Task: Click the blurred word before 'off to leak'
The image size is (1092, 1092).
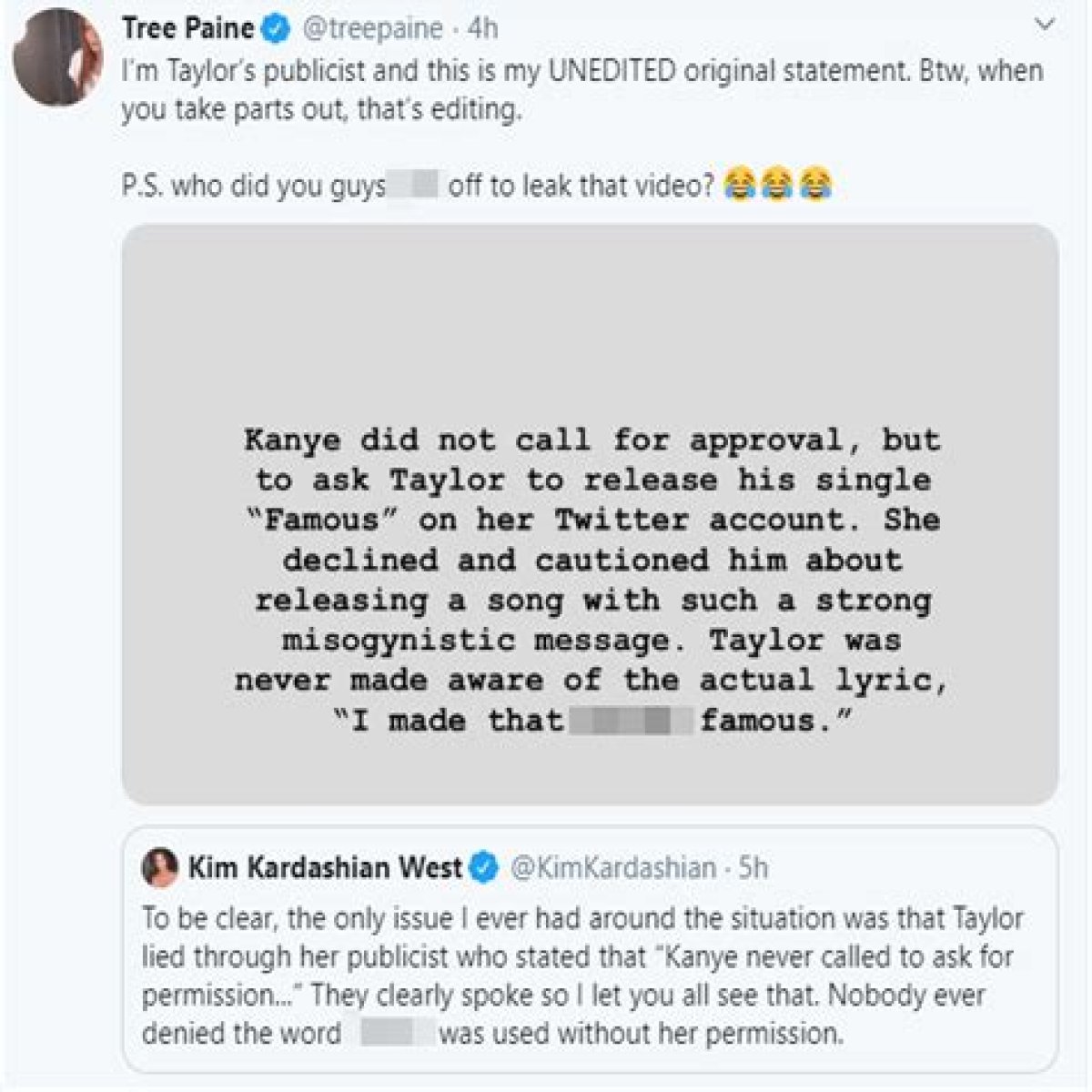Action: coord(415,186)
